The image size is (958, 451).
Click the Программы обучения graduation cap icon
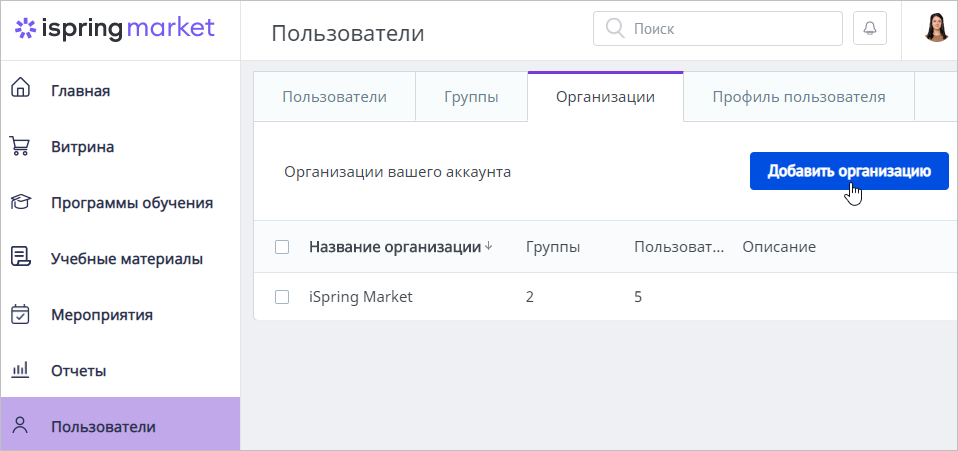tap(20, 202)
